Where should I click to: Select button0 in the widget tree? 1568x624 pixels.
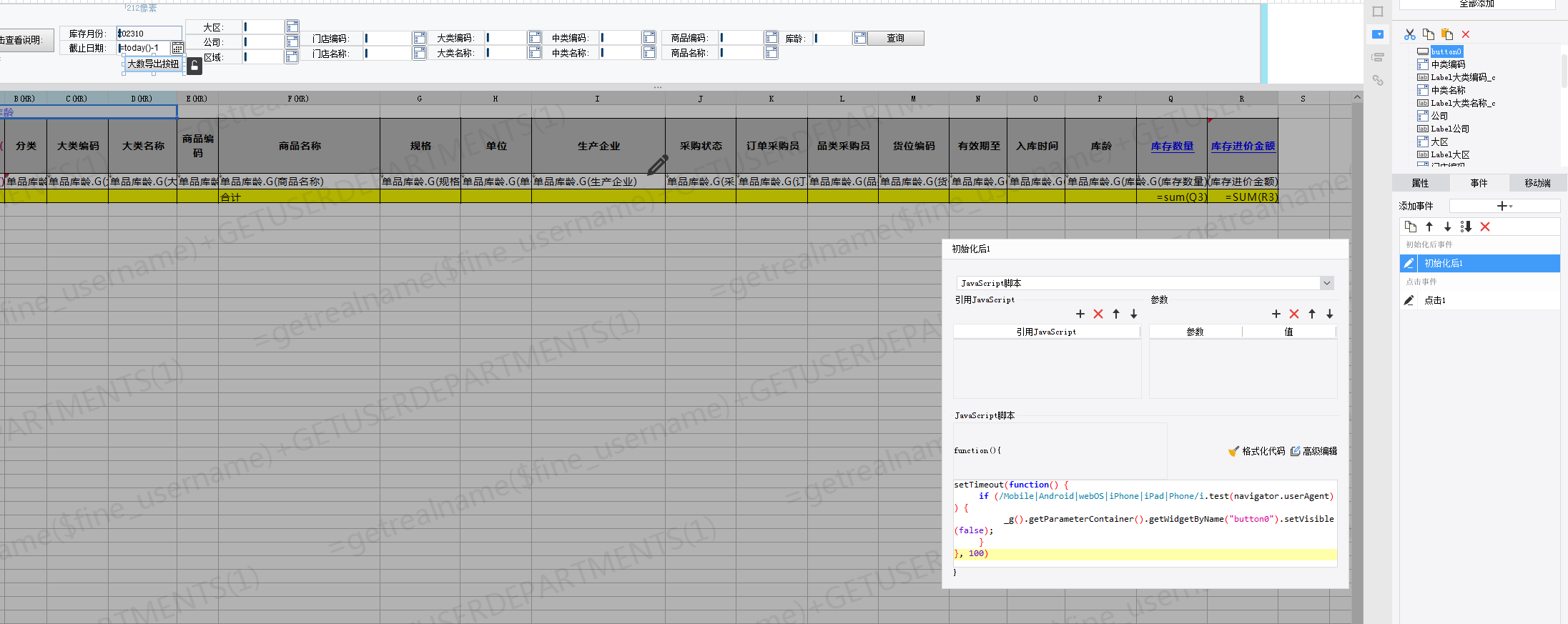tap(1446, 51)
